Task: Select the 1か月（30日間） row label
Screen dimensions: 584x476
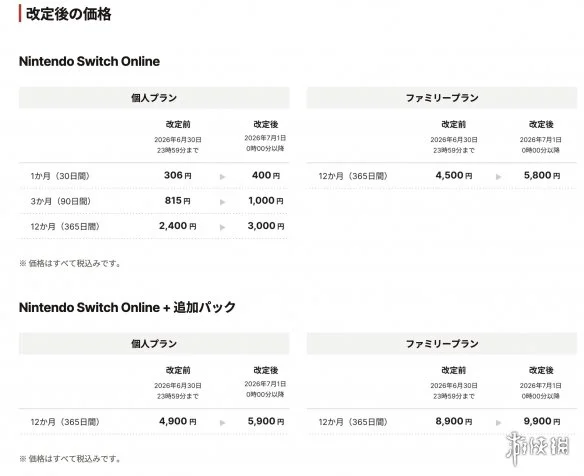Action: 60,176
